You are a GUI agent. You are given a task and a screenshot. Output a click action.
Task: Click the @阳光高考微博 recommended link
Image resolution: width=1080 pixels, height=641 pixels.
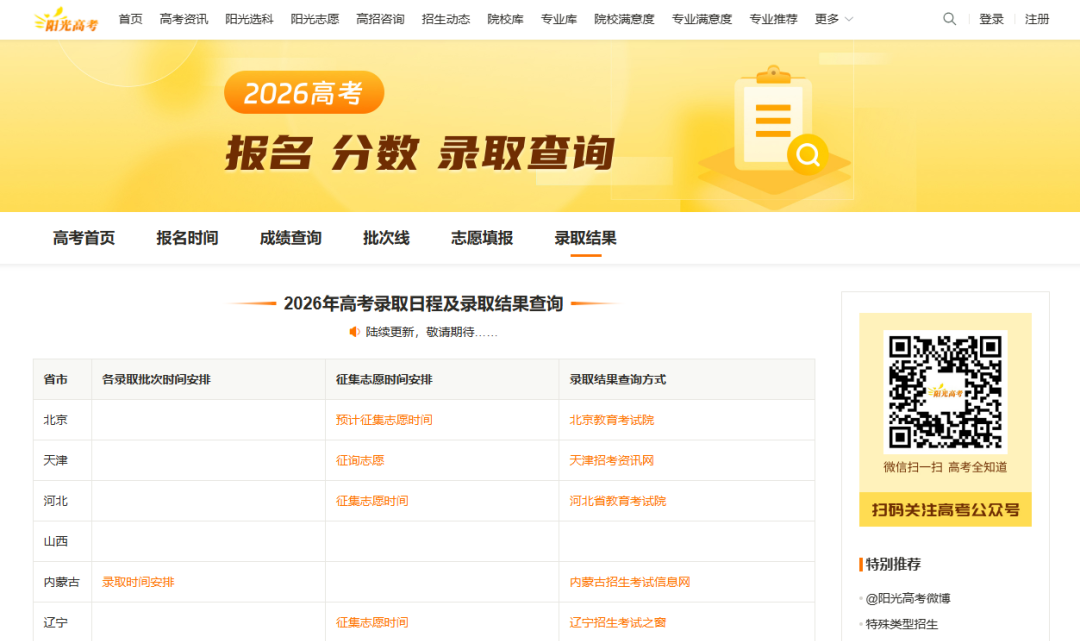[908, 598]
